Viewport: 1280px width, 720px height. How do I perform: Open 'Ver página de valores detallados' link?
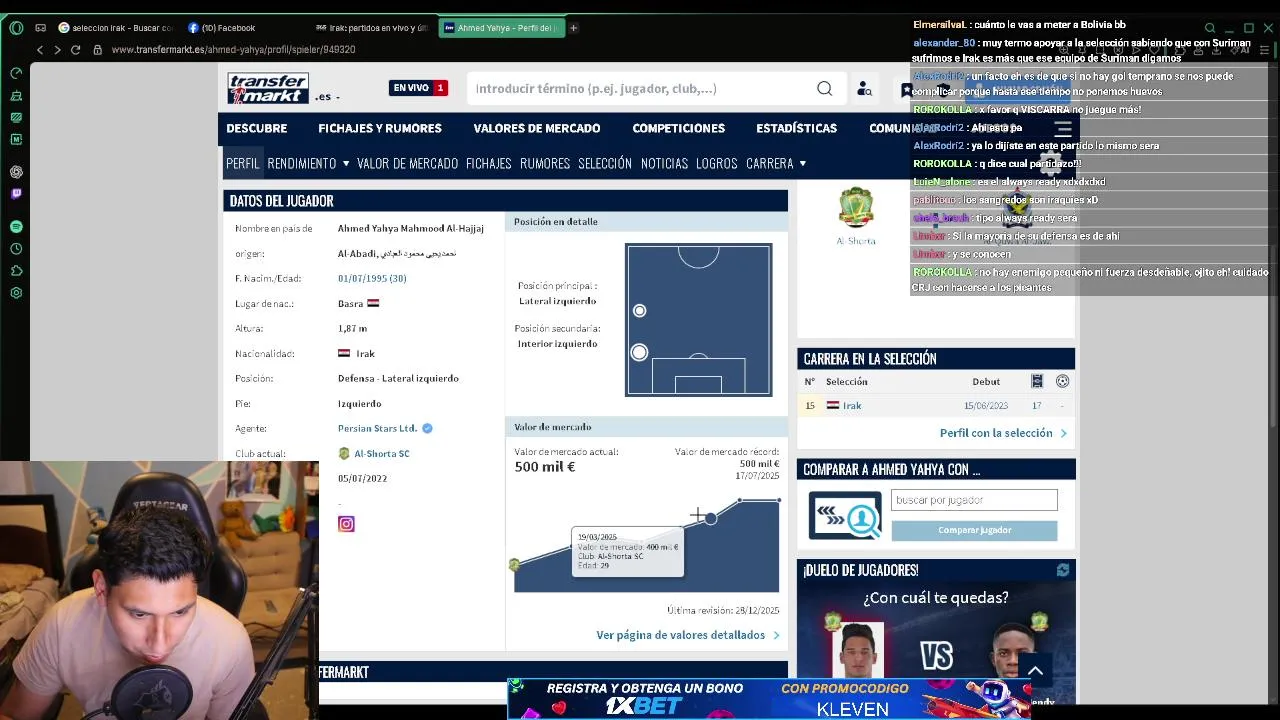687,635
